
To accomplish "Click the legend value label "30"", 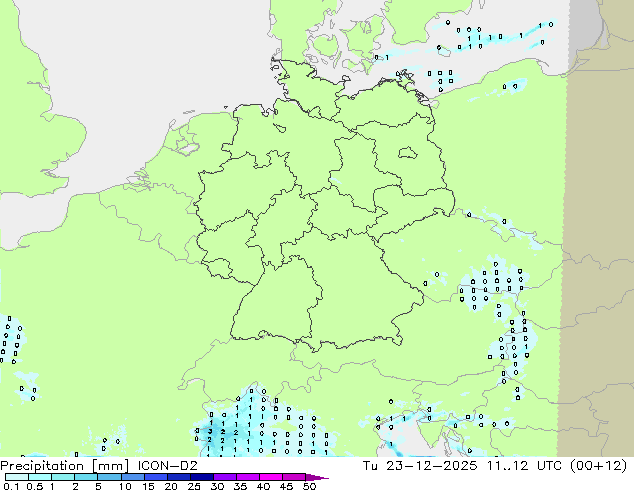I will pyautogui.click(x=218, y=486).
